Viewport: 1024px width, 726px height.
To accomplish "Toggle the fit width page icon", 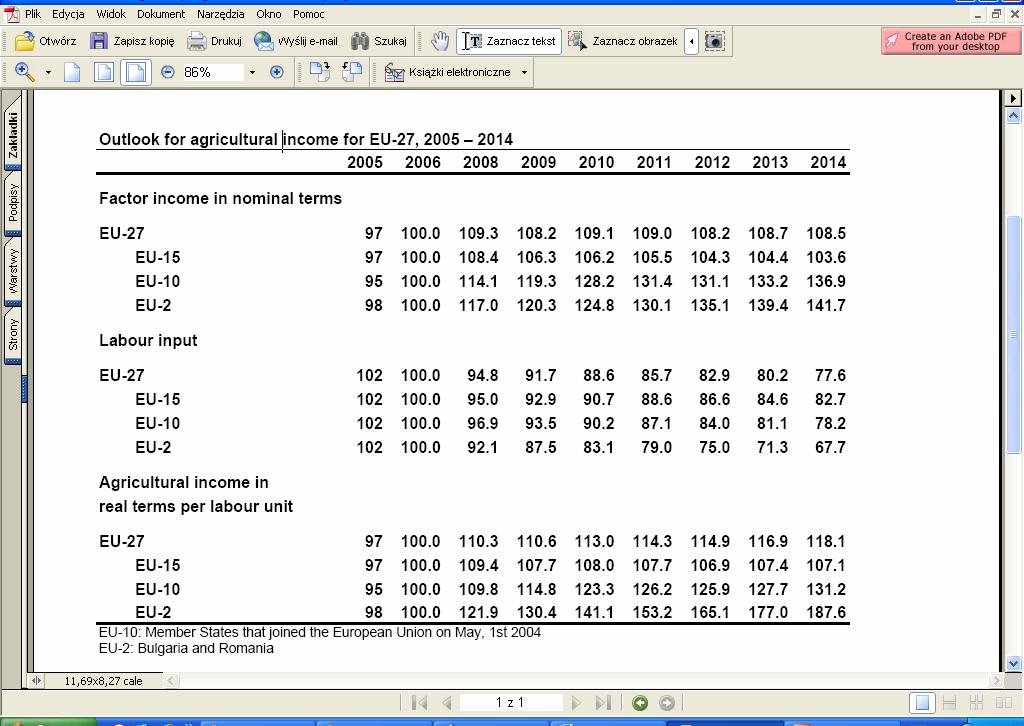I will [136, 72].
